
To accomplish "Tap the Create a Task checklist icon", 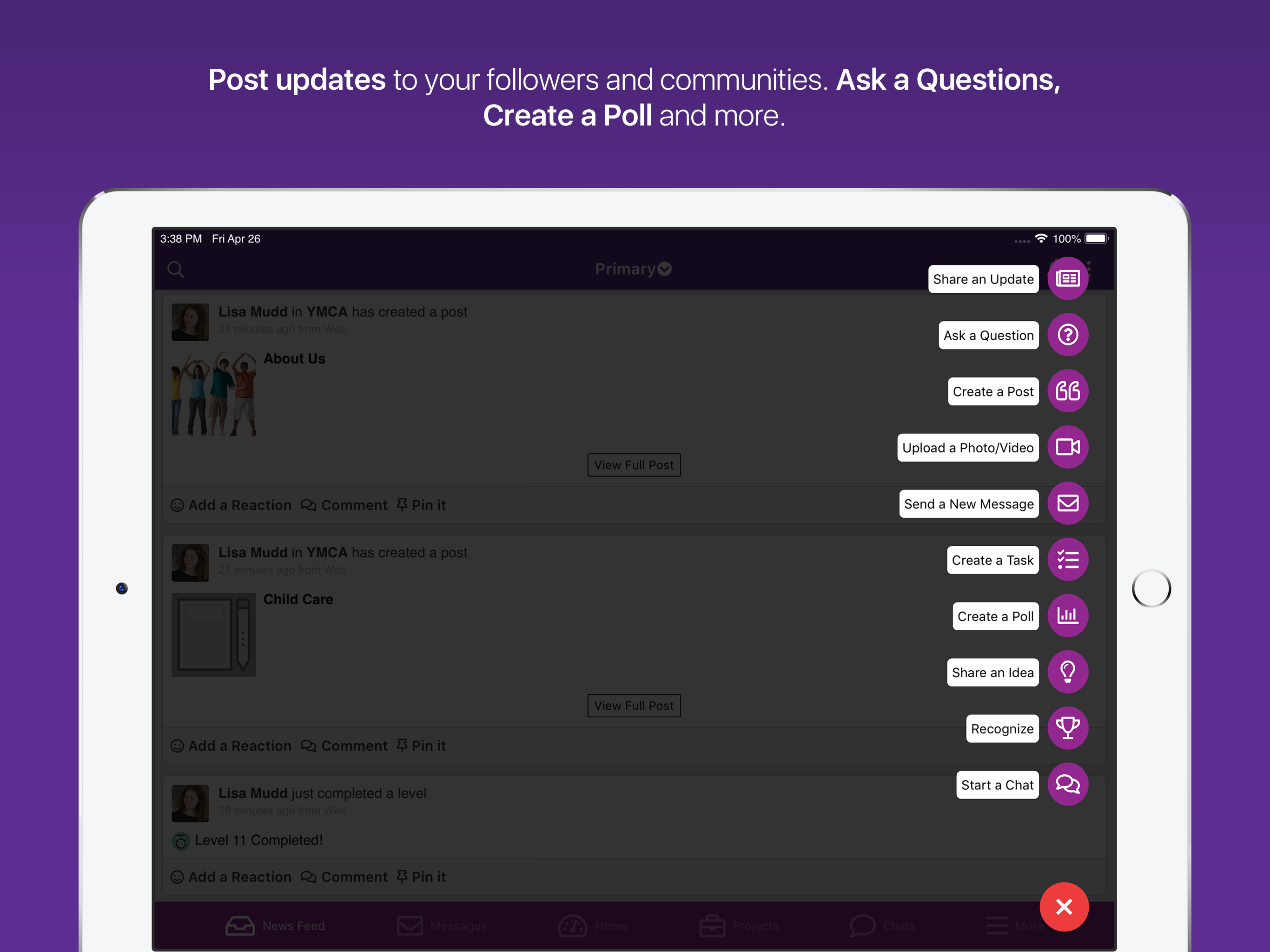I will pyautogui.click(x=1067, y=560).
